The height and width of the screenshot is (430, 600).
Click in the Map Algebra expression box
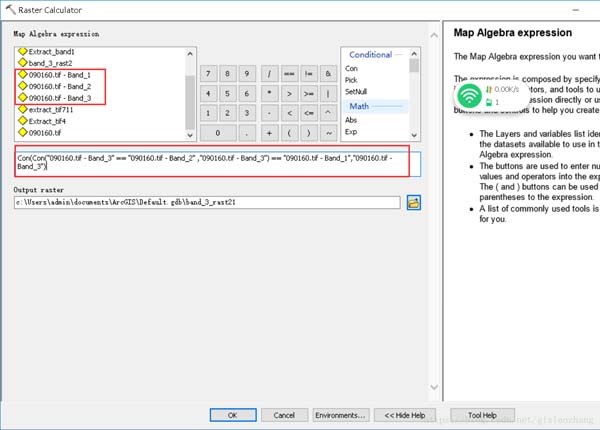pos(218,164)
